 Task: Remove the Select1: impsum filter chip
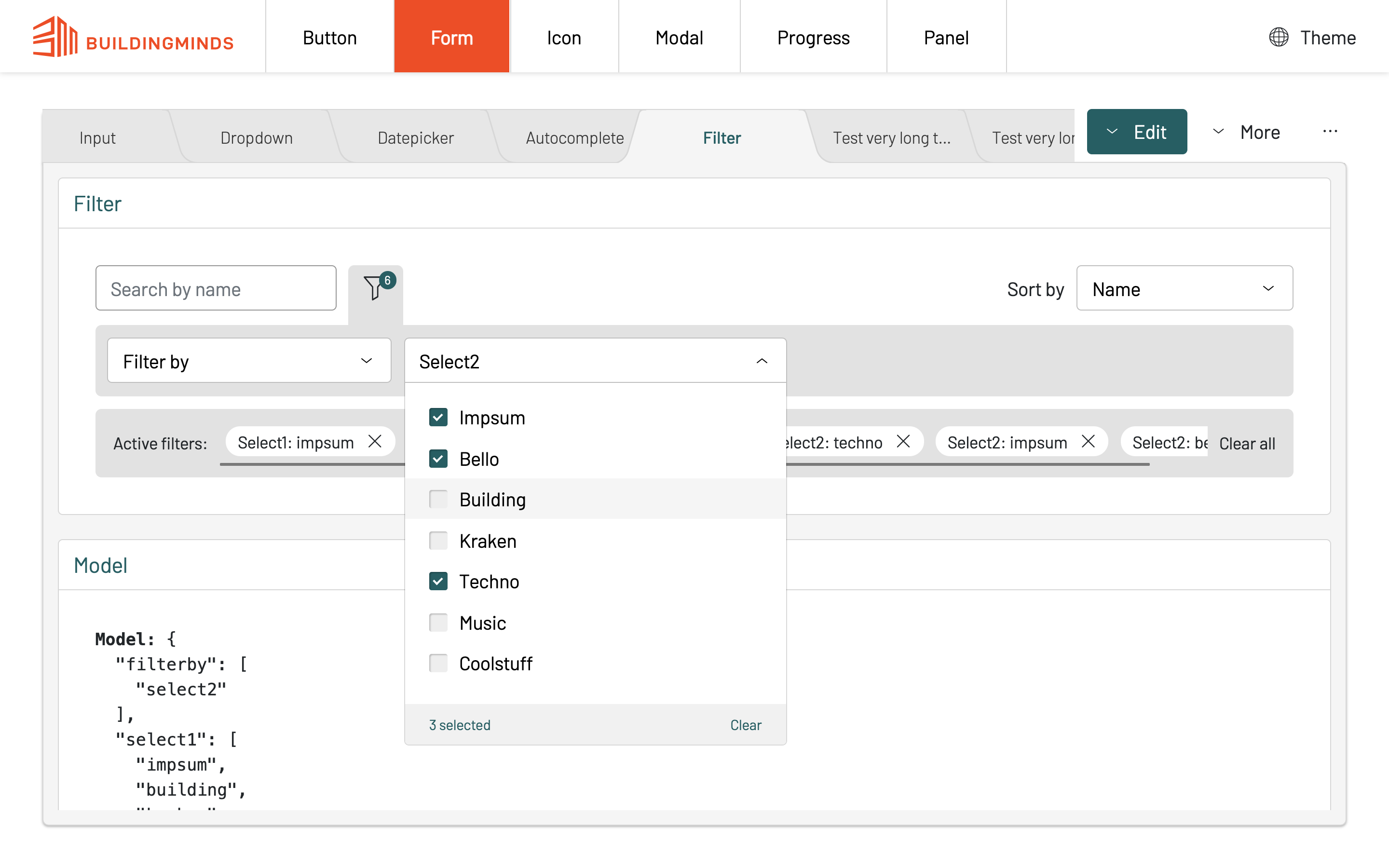coord(375,441)
